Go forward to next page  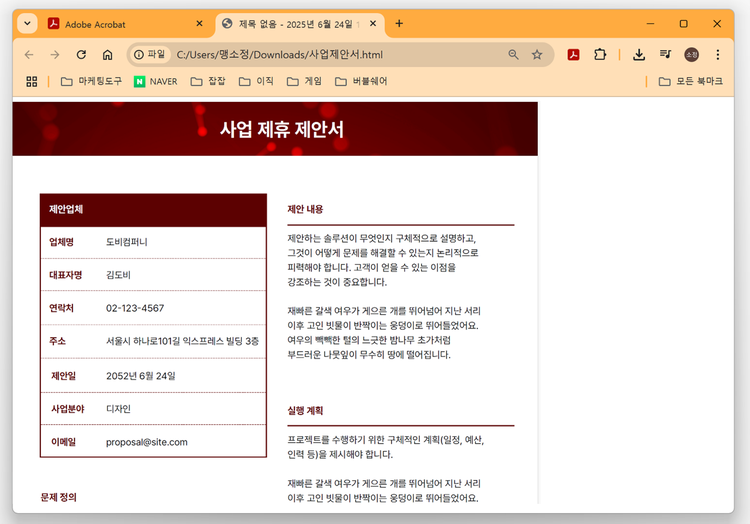tap(55, 55)
